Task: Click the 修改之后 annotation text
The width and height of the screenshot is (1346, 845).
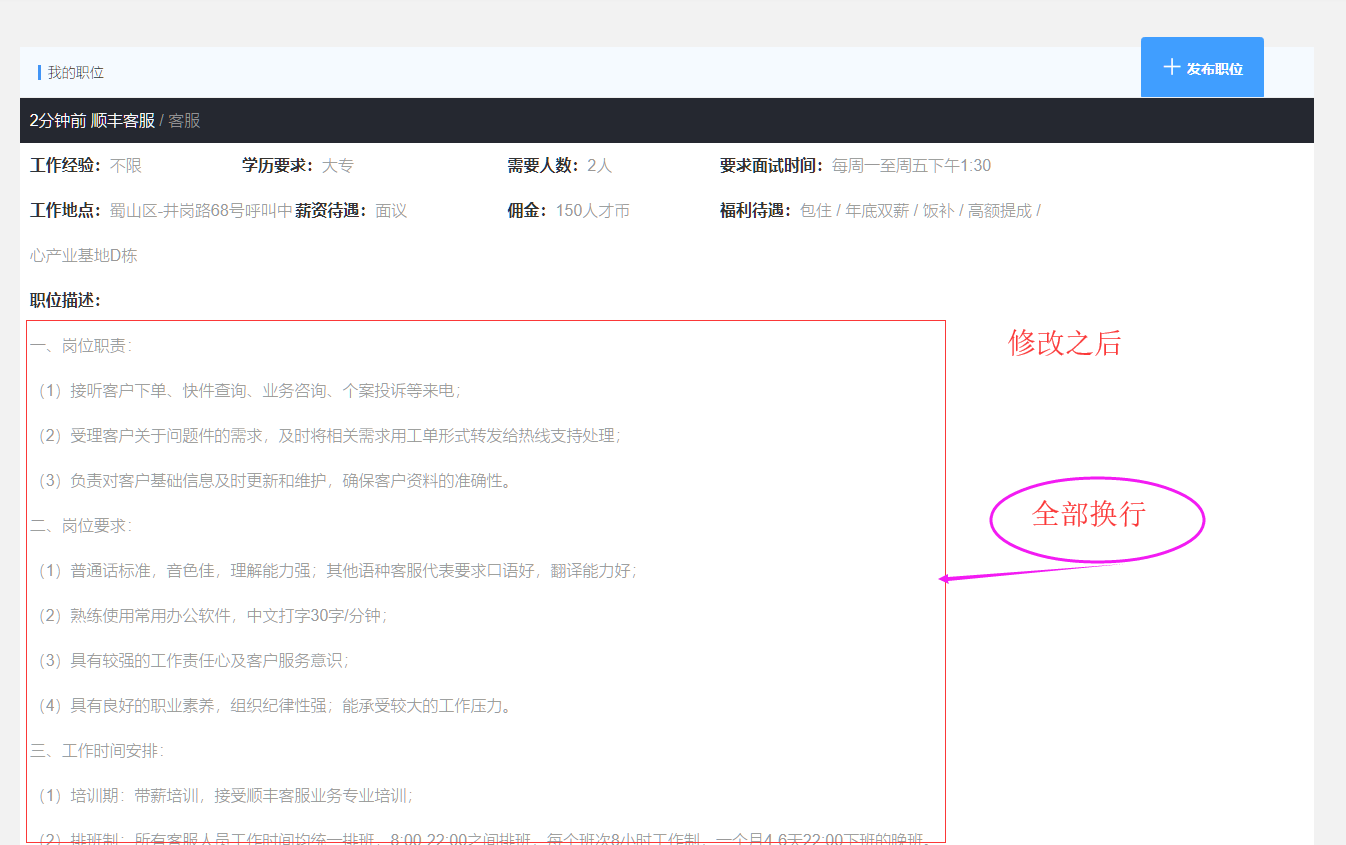Action: pyautogui.click(x=1064, y=344)
